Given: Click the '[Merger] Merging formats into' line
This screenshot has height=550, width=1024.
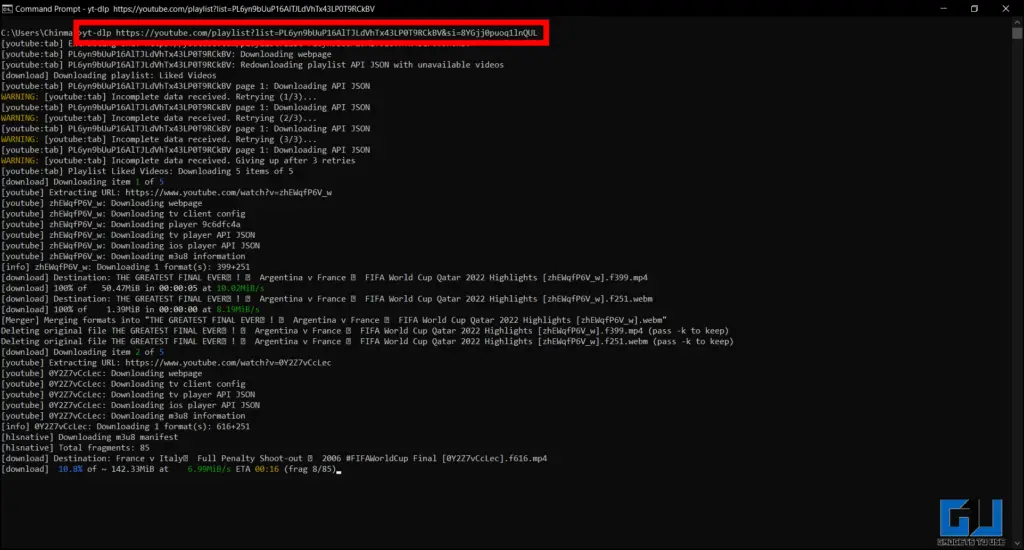Looking at the screenshot, I should click(334, 320).
